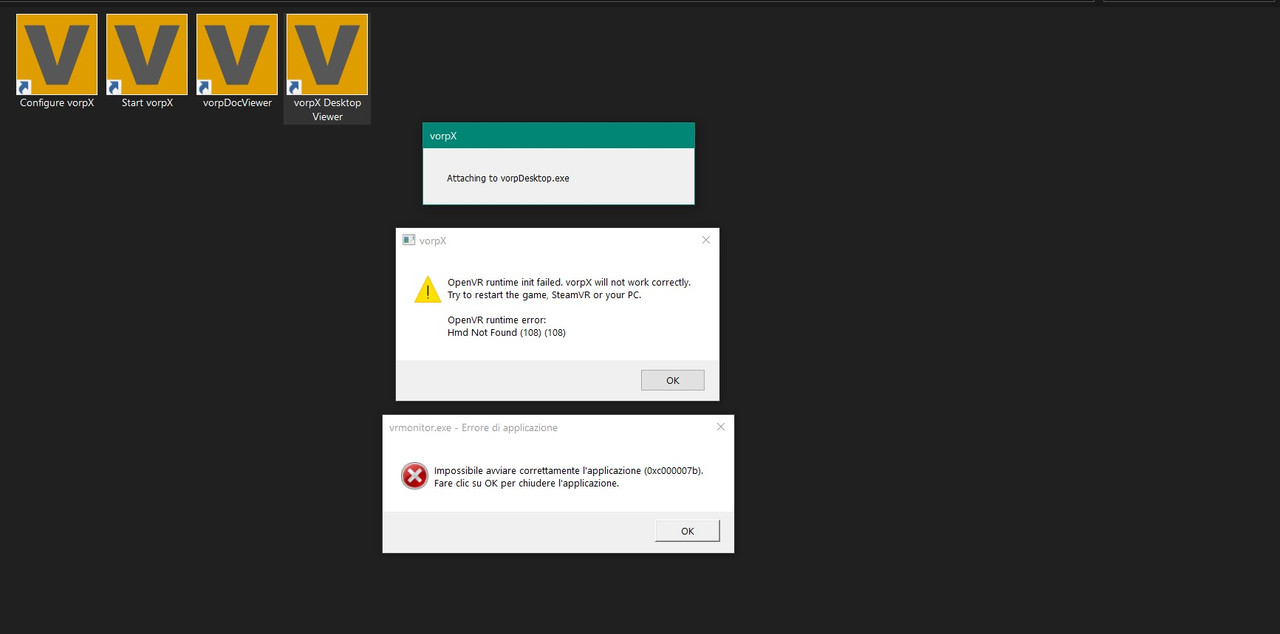Click the green vorpX title bar of the attaching popup

click(x=558, y=136)
